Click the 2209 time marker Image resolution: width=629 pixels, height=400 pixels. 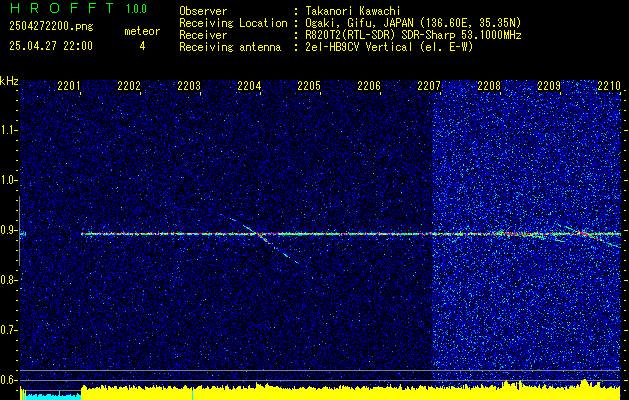pos(549,86)
